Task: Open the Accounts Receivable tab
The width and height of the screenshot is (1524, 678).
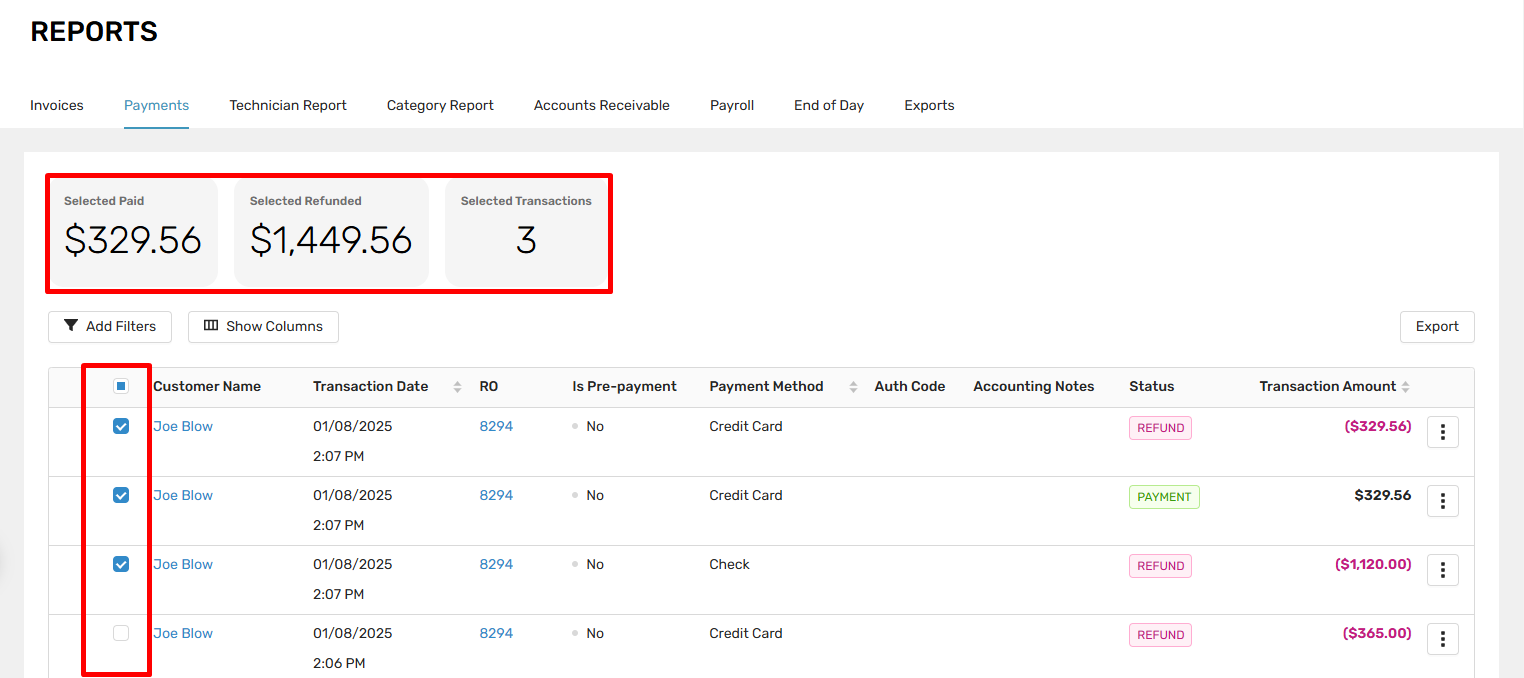Action: (602, 105)
